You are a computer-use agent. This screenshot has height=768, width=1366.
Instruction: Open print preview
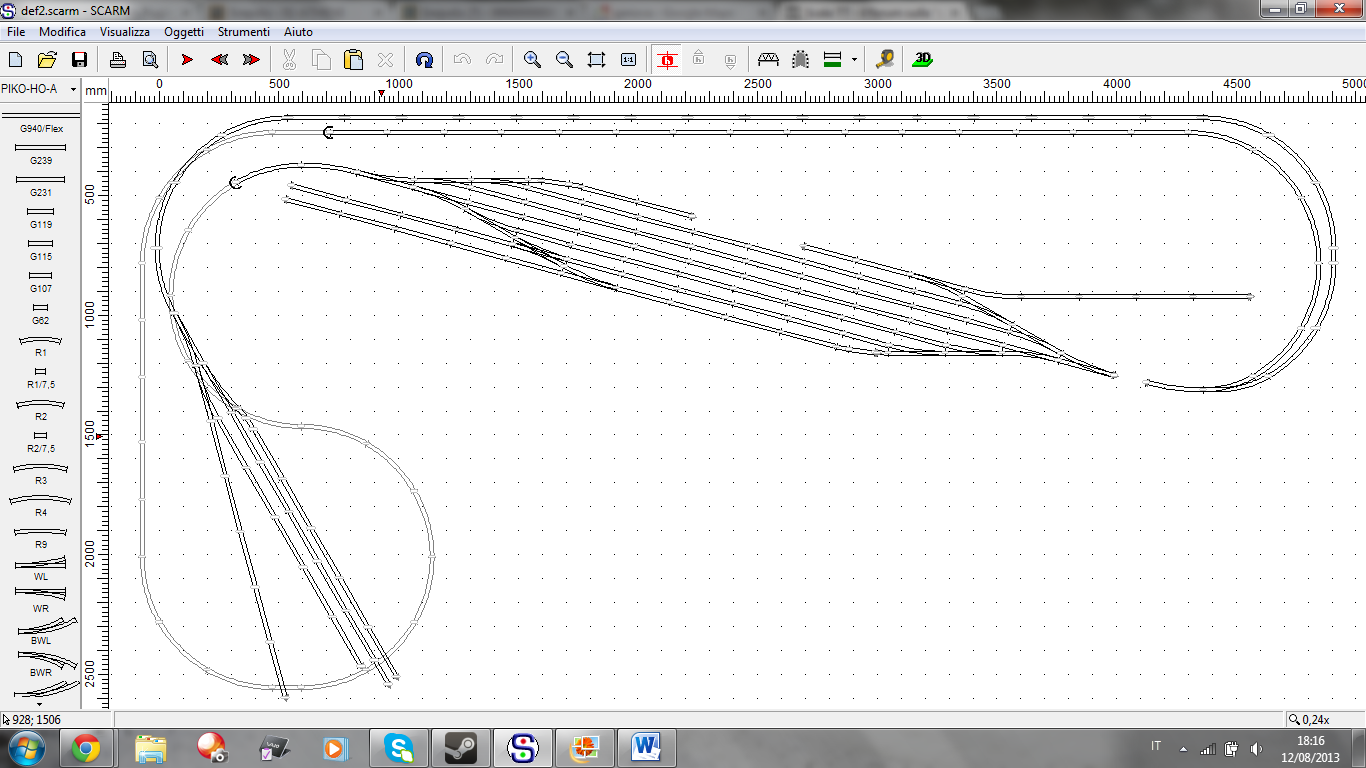click(x=149, y=60)
